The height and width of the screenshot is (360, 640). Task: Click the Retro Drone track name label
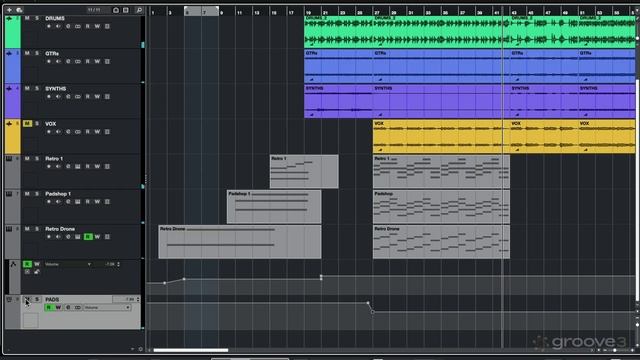tap(60, 229)
